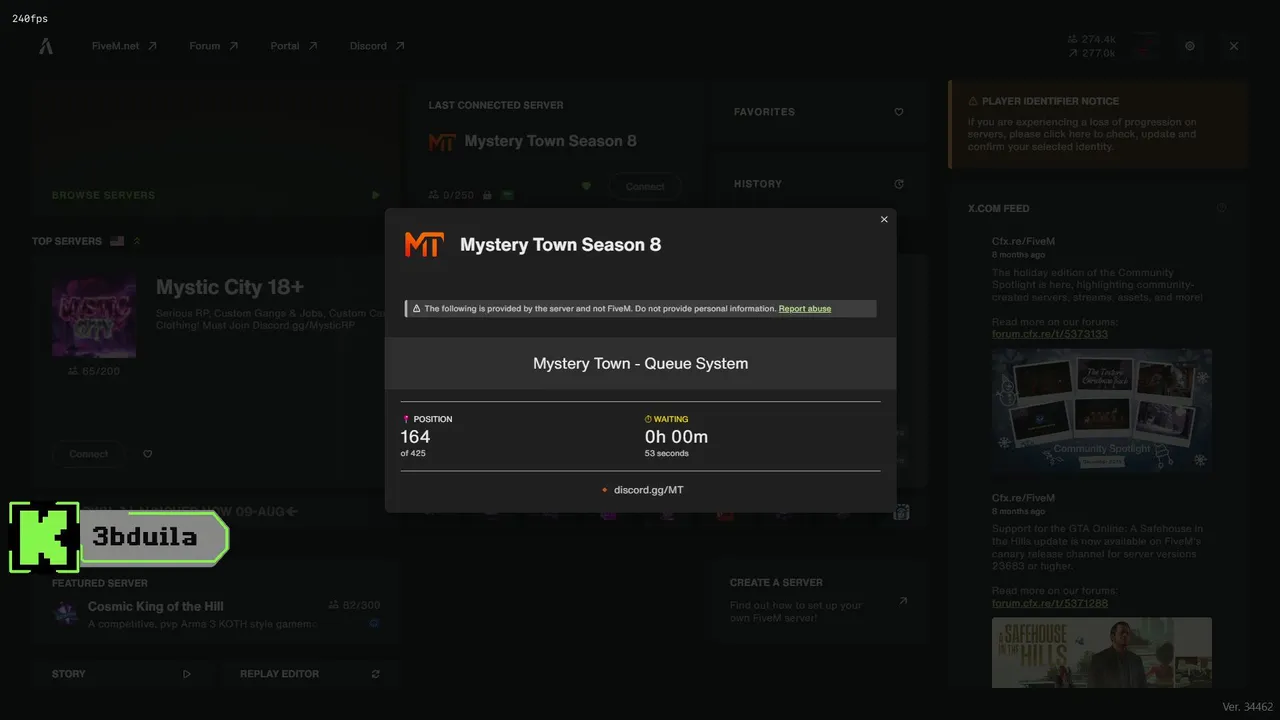Click the Favorites heart icon
This screenshot has height=720, width=1280.
pyautogui.click(x=899, y=112)
